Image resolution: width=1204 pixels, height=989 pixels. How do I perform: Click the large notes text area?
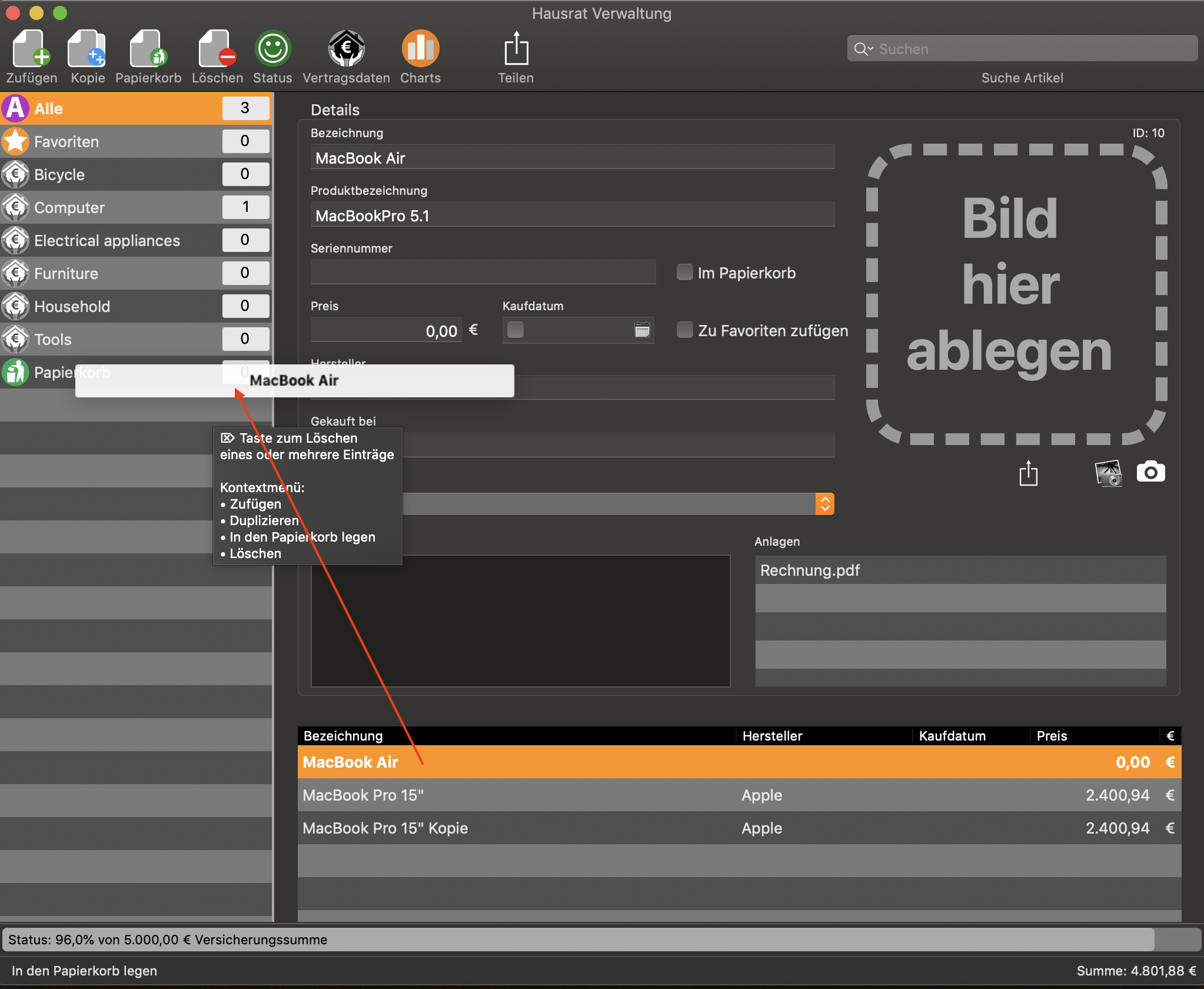[520, 621]
